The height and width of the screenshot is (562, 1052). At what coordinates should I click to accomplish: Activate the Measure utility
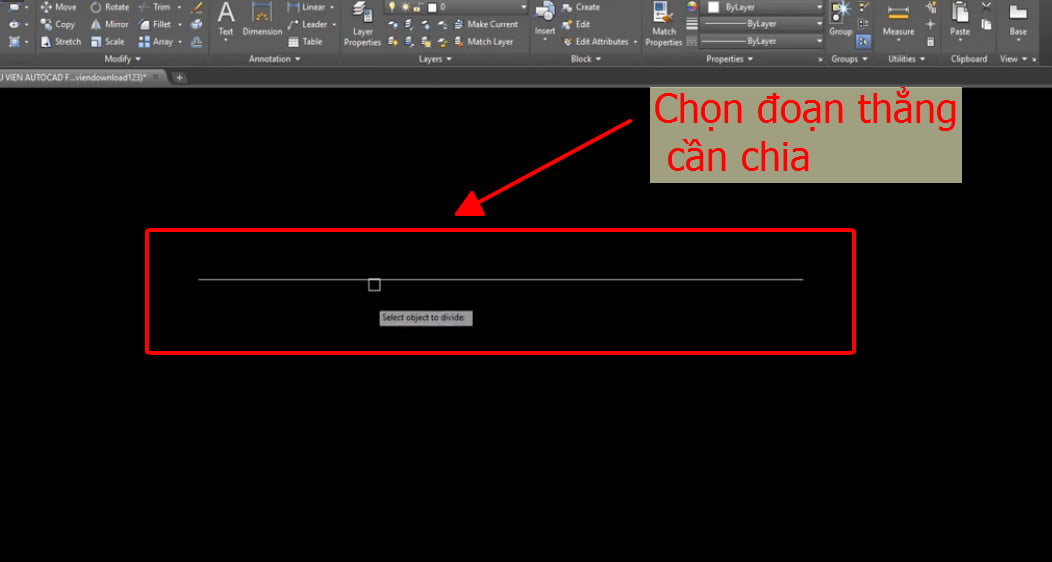(x=898, y=19)
